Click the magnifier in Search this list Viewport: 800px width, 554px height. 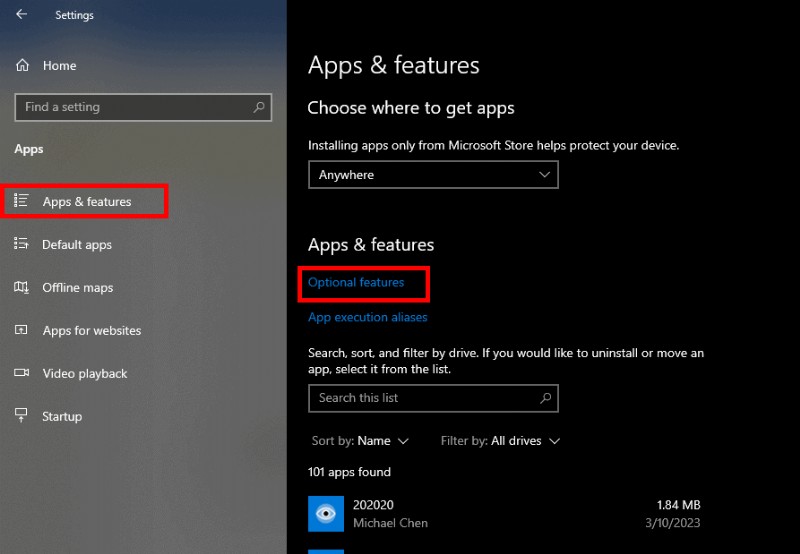point(545,398)
